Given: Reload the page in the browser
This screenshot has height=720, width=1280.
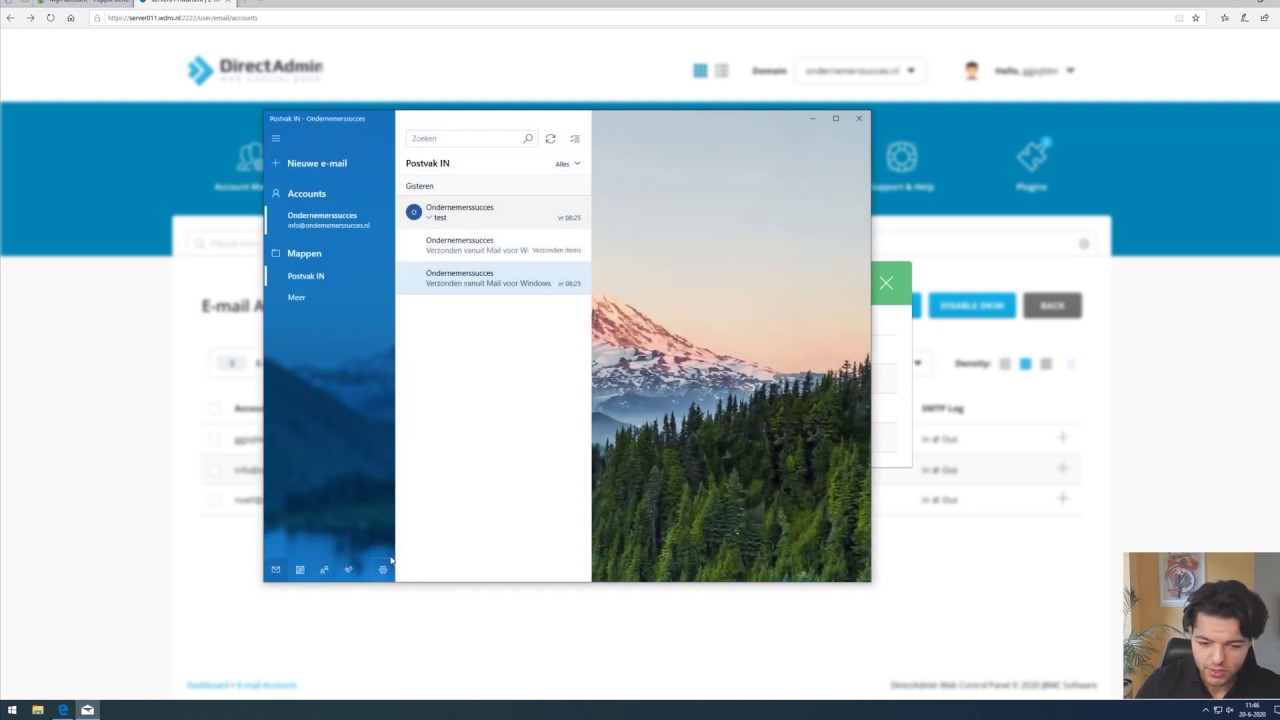Looking at the screenshot, I should pos(50,18).
